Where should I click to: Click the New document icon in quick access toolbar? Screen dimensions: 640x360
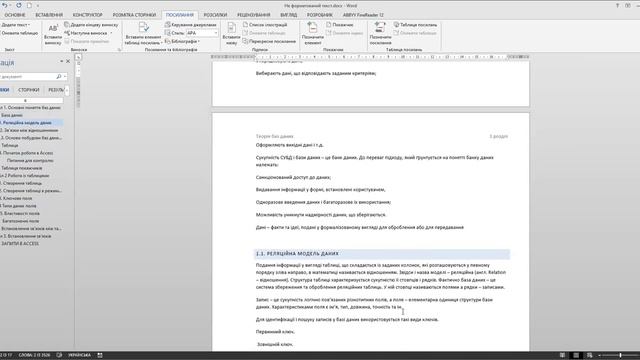click(29, 5)
